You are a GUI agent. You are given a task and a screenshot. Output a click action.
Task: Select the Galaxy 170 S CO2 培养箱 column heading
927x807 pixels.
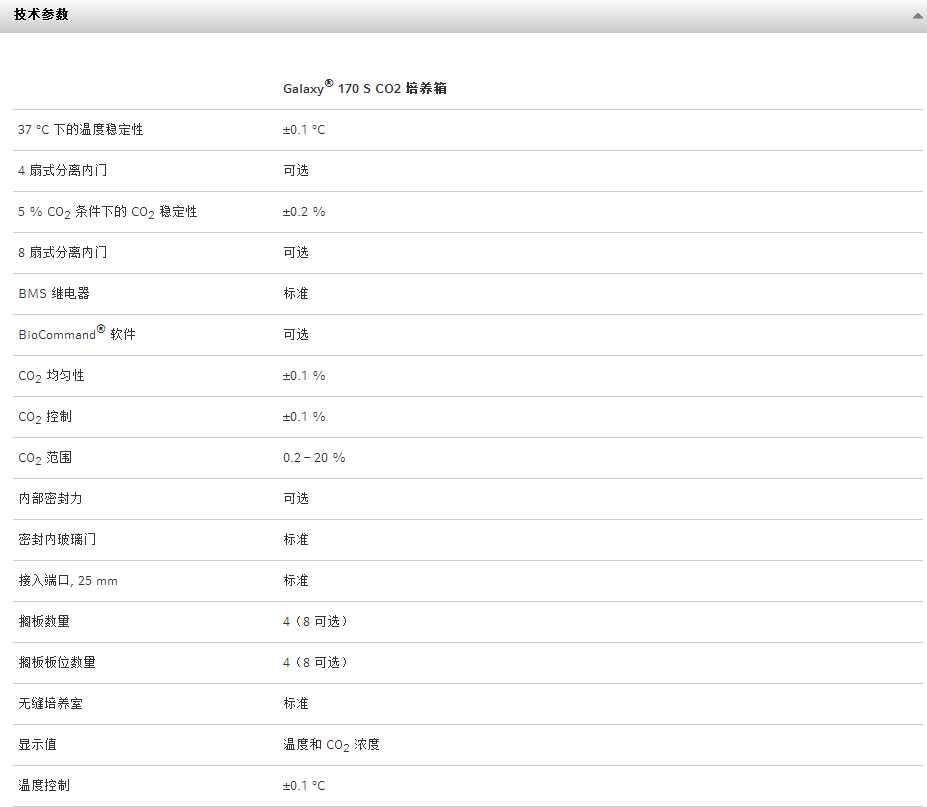point(364,88)
